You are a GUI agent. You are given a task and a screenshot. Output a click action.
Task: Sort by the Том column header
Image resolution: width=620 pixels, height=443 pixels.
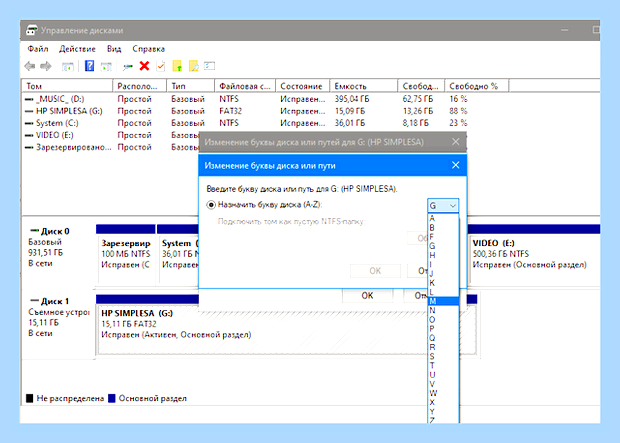(67, 86)
